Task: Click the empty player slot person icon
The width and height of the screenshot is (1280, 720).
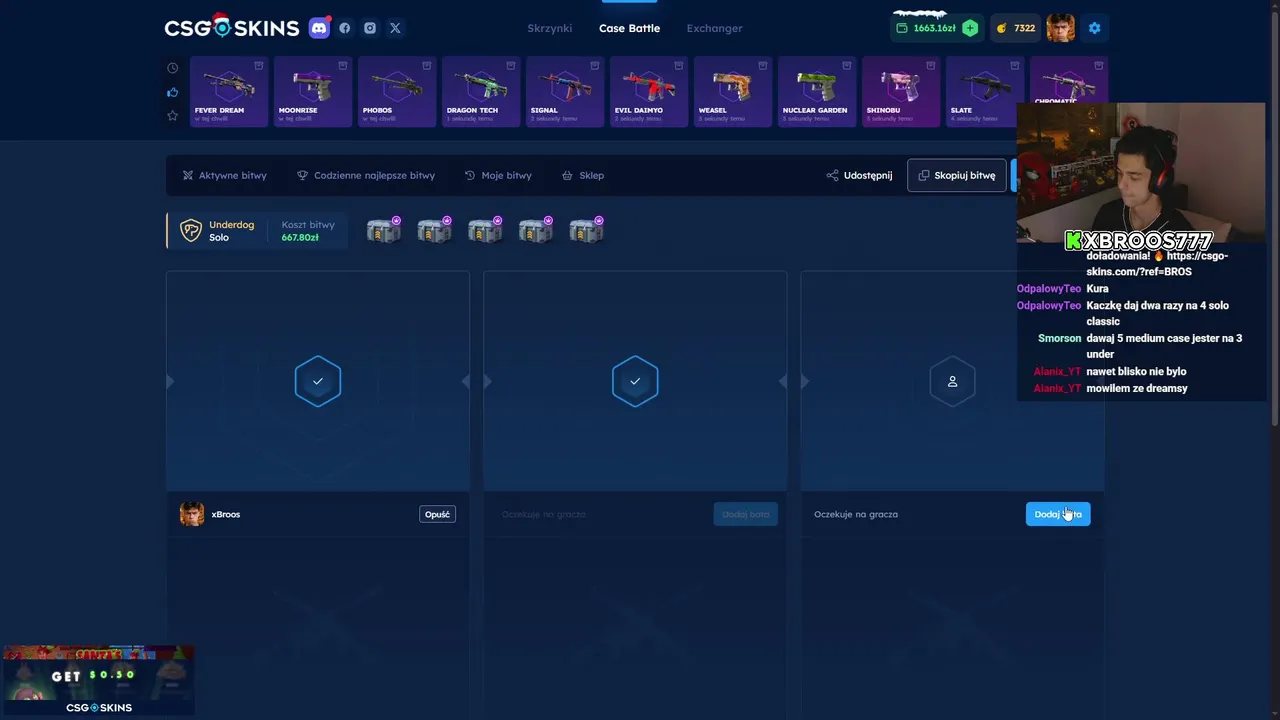Action: [952, 381]
